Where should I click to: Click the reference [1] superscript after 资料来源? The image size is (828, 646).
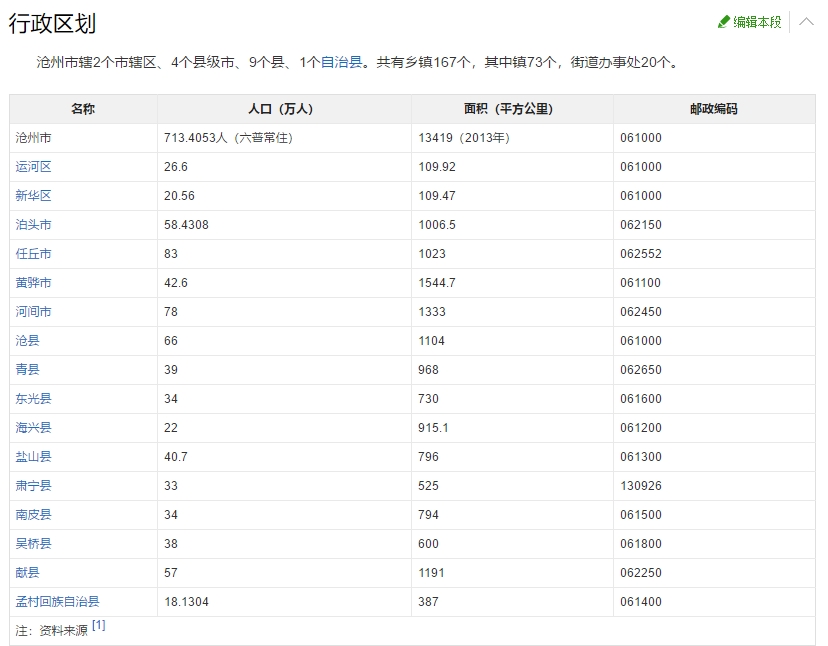(x=98, y=626)
